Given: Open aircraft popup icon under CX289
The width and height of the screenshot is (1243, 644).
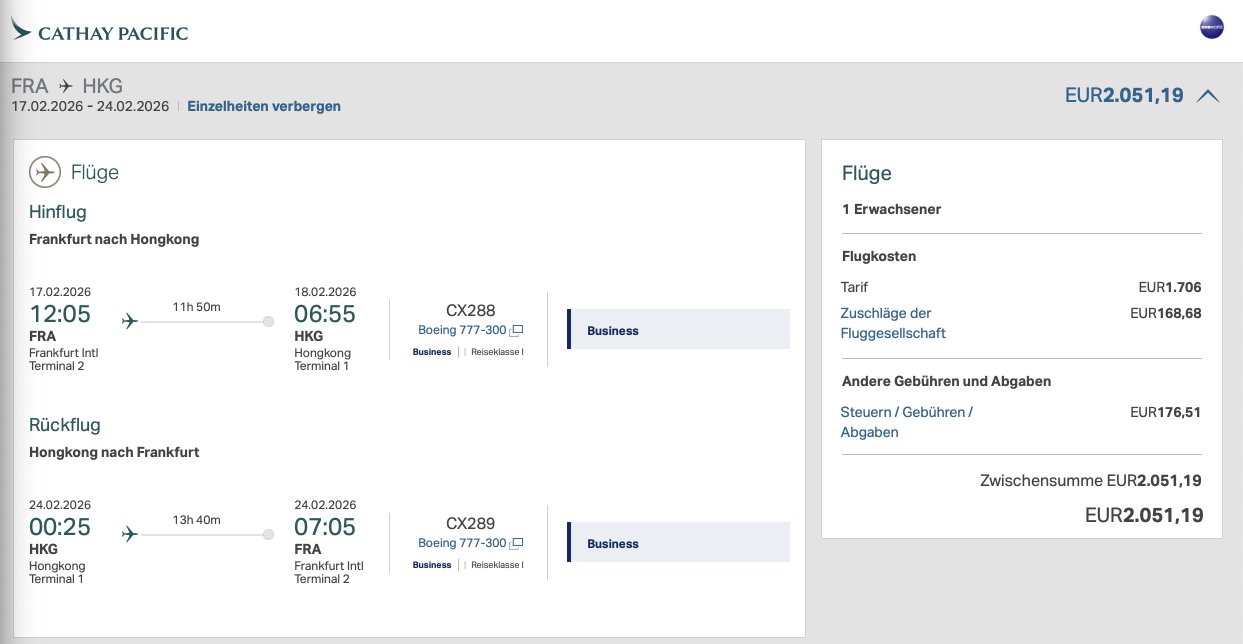Looking at the screenshot, I should pyautogui.click(x=517, y=544).
